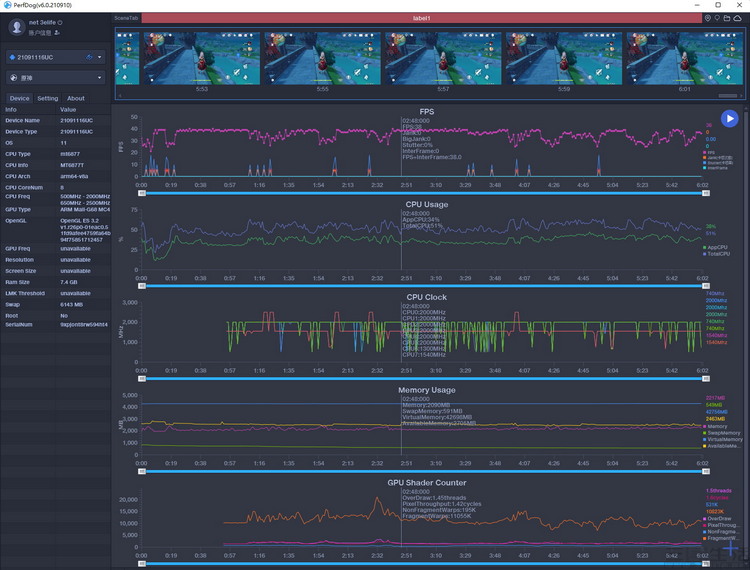750x570 pixels.
Task: Click left handle of FPS range slider
Action: [x=142, y=193]
